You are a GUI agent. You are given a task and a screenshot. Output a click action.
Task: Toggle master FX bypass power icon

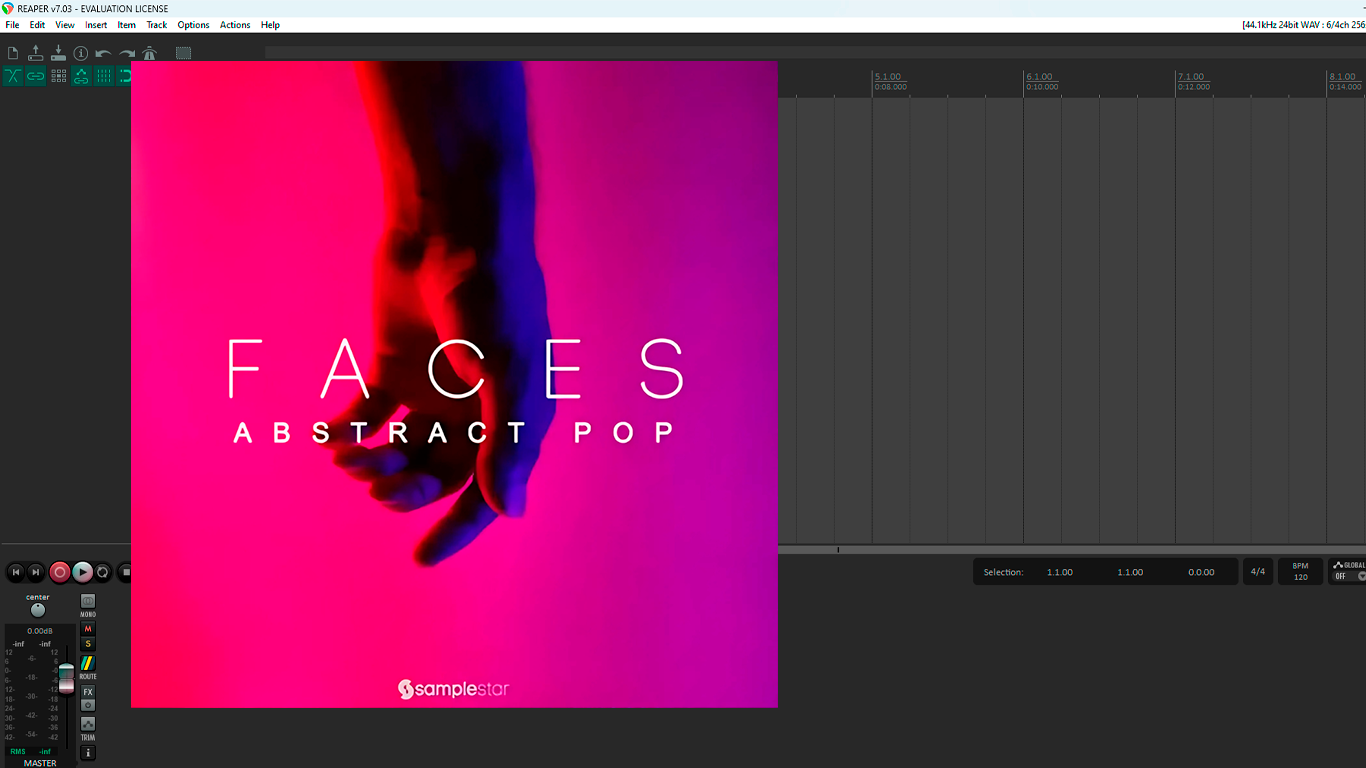(88, 705)
